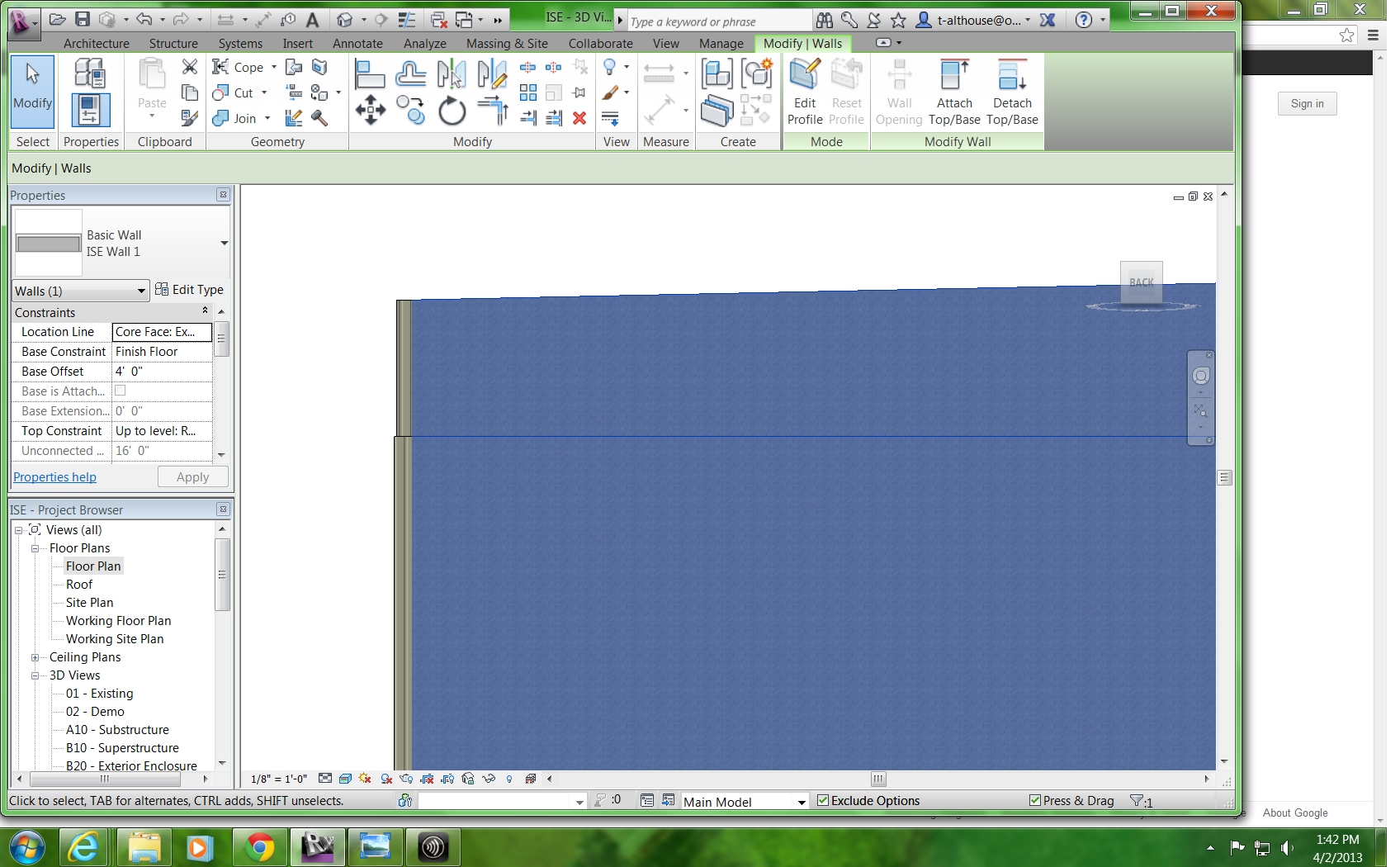Expand the Cope dropdown arrow
Screen dimensions: 1400x867
click(274, 67)
